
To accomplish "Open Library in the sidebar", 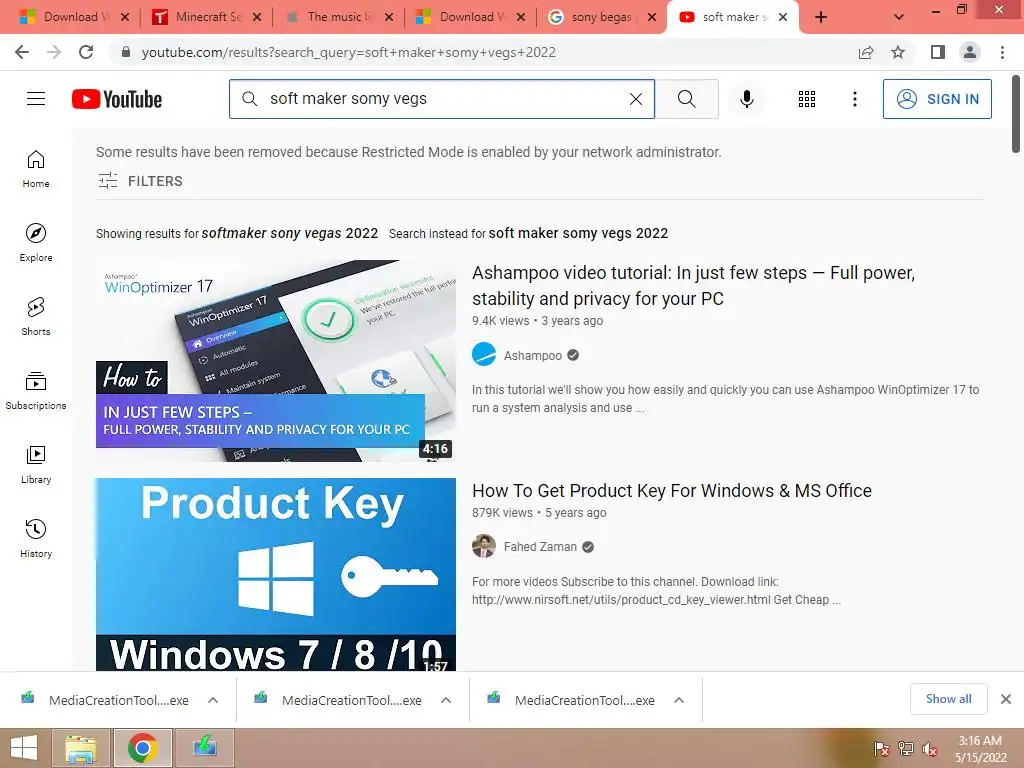I will coord(36,464).
